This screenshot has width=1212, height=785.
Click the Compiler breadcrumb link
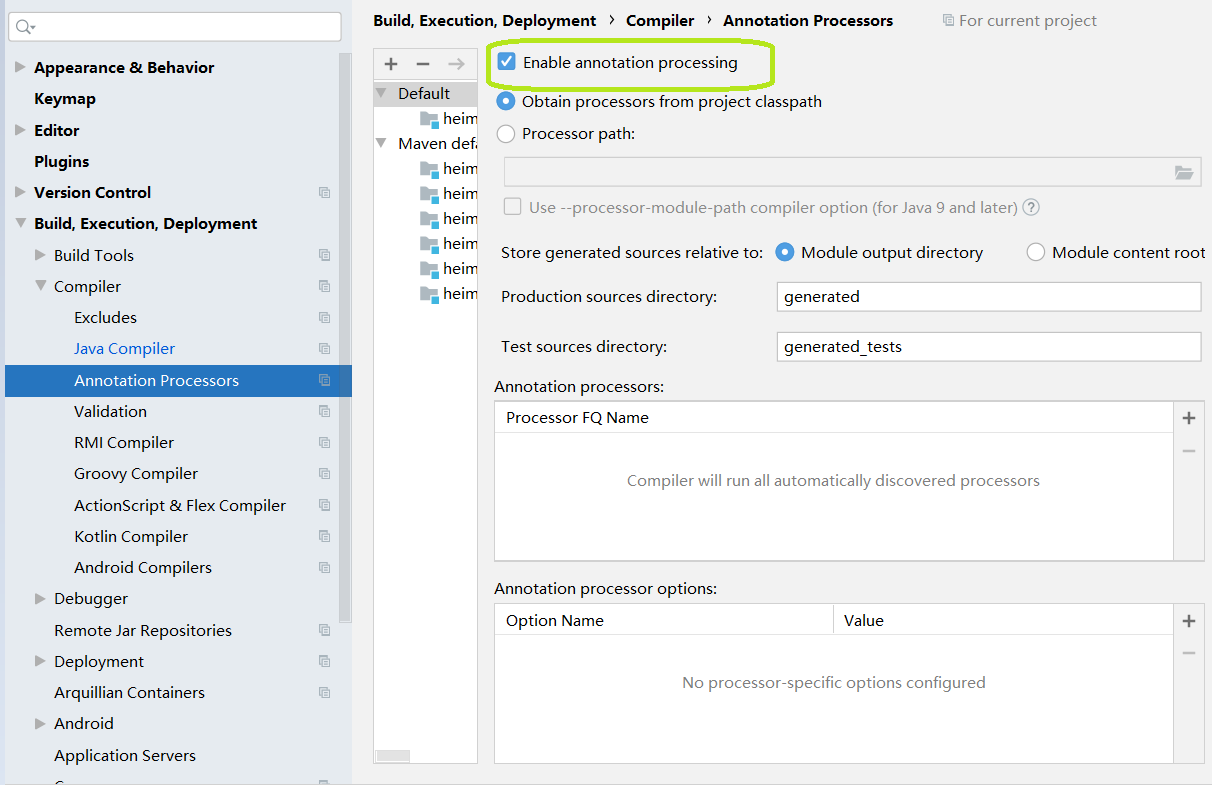(660, 20)
